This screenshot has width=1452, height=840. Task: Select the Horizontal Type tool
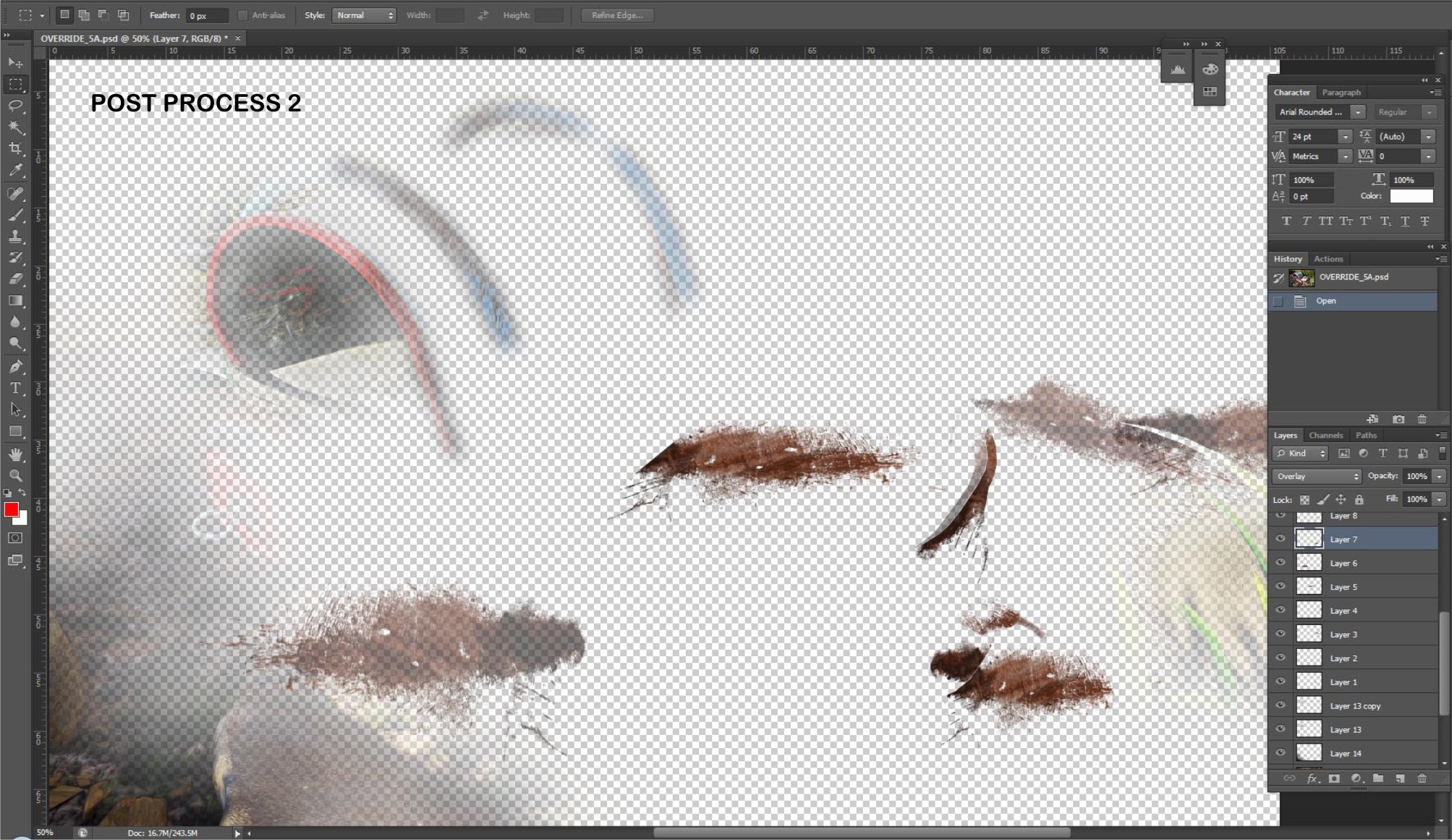tap(15, 389)
